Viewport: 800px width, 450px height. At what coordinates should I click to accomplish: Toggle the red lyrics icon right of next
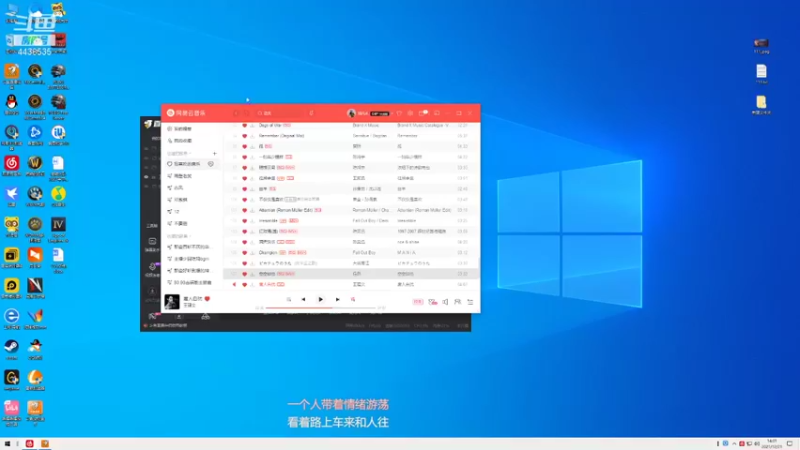(353, 299)
